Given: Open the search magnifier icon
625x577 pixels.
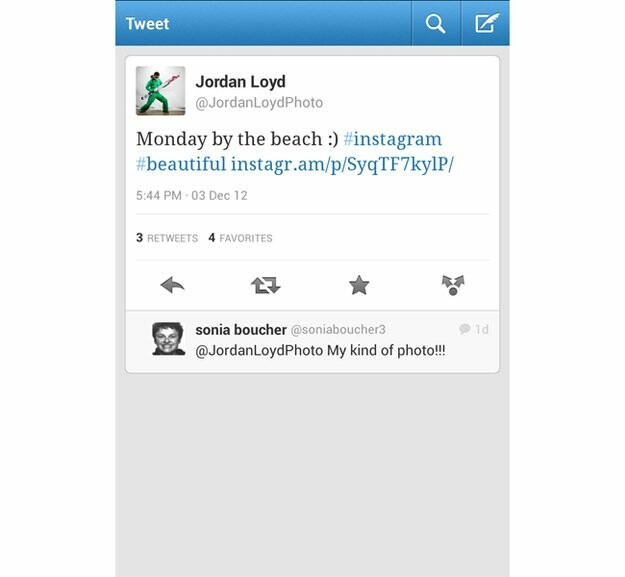Looking at the screenshot, I should pyautogui.click(x=435, y=24).
